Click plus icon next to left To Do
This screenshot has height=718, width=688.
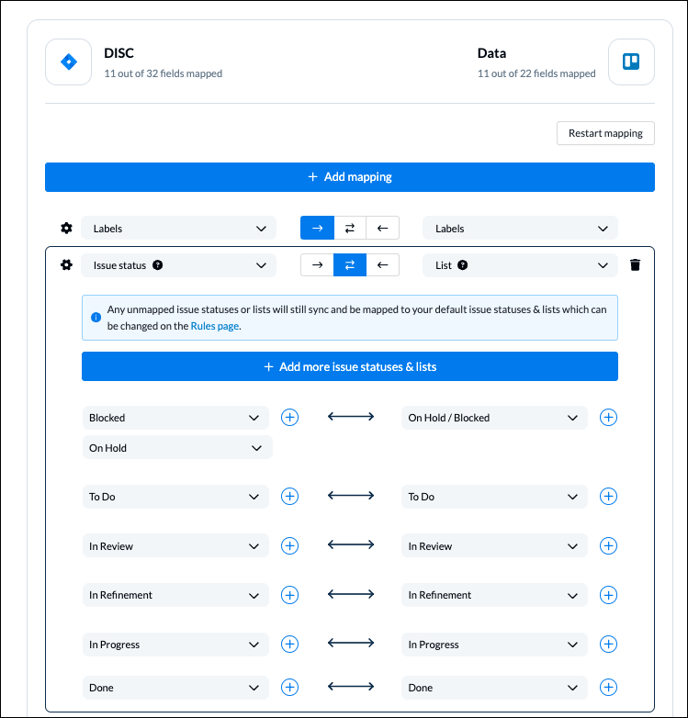(x=289, y=496)
